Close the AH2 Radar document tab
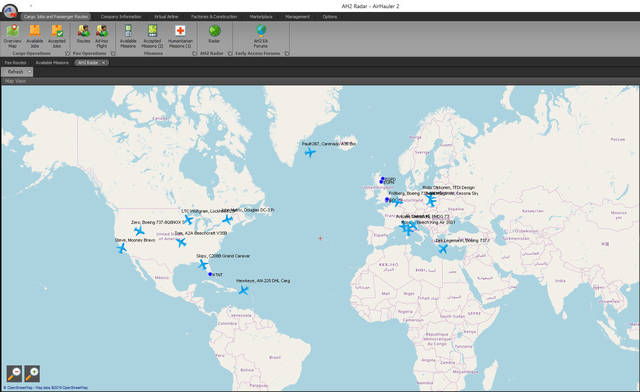The width and height of the screenshot is (640, 392). pos(104,62)
